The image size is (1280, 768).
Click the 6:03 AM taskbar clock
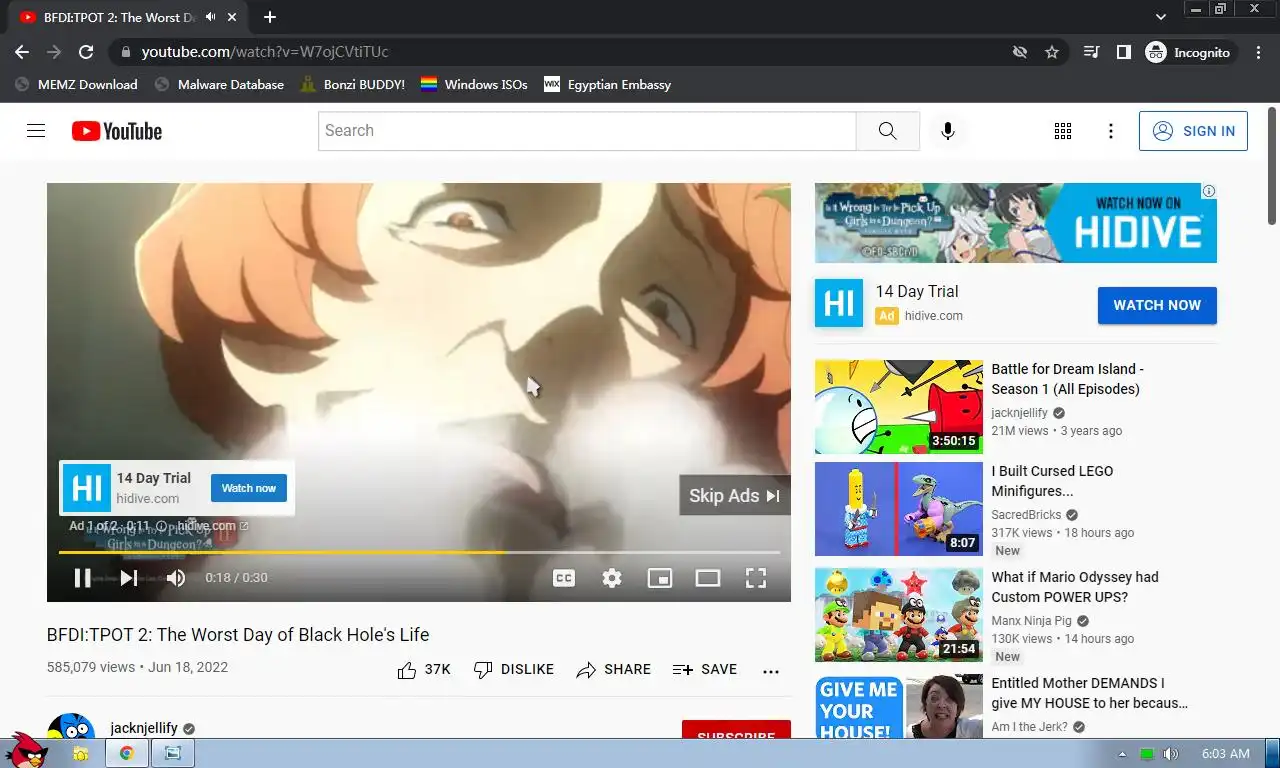(x=1225, y=754)
